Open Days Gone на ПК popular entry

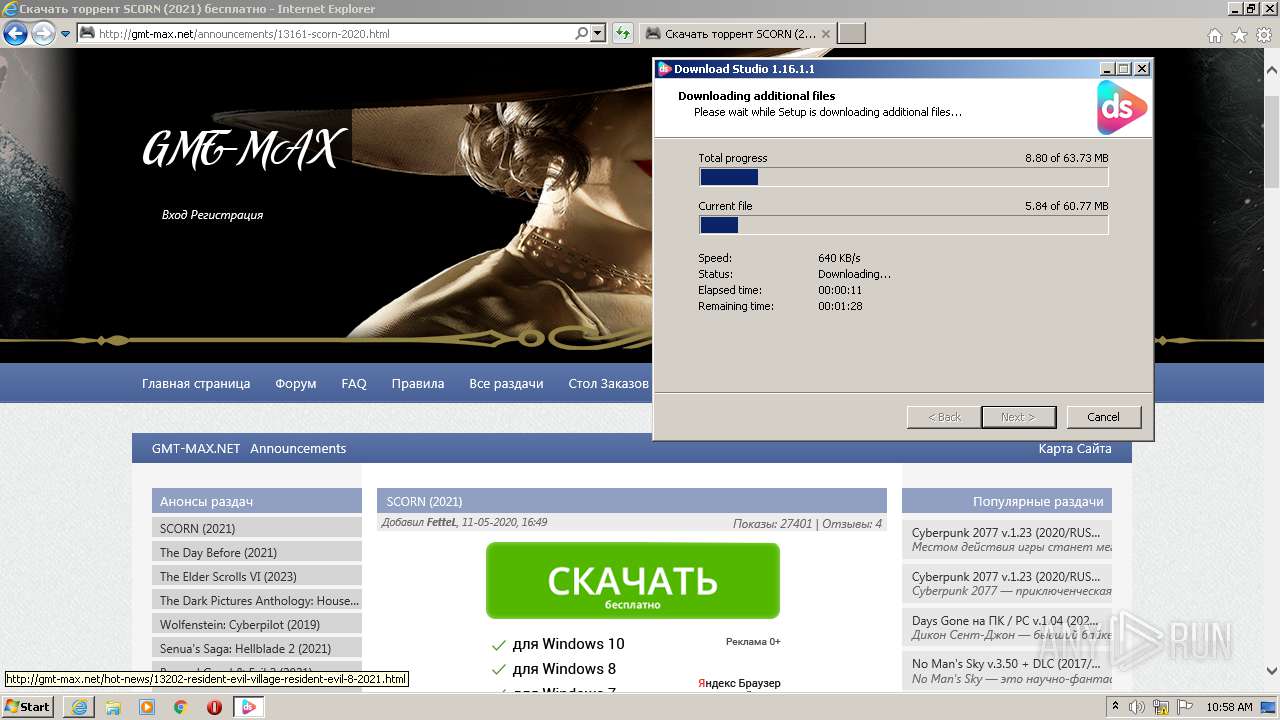(1007, 628)
